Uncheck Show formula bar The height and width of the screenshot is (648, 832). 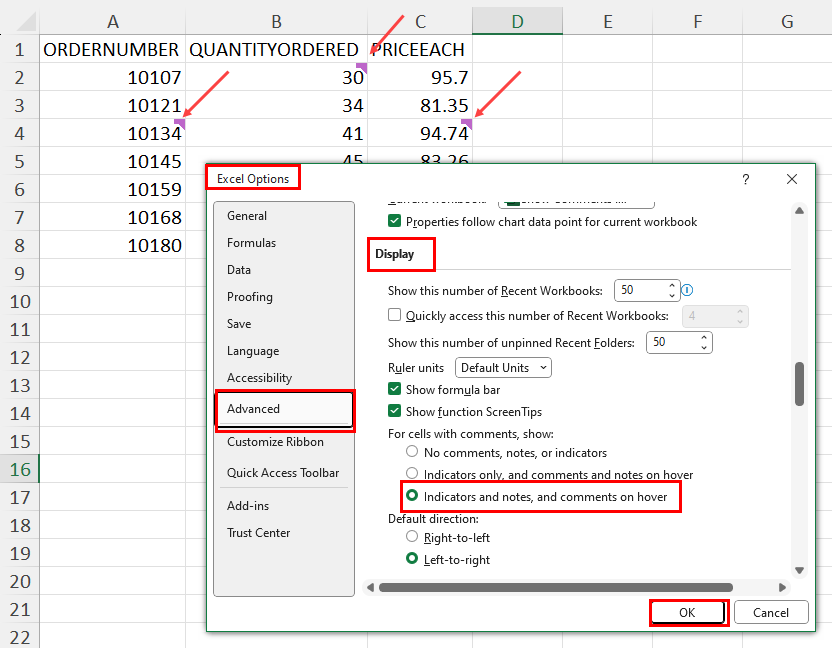tap(394, 389)
